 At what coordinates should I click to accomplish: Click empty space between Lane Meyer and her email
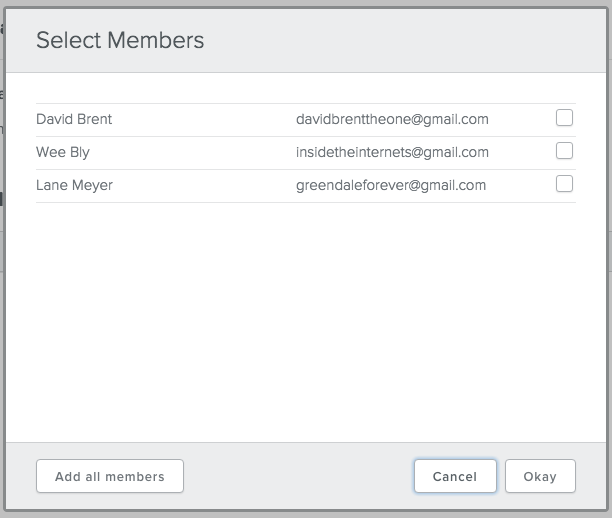click(200, 185)
